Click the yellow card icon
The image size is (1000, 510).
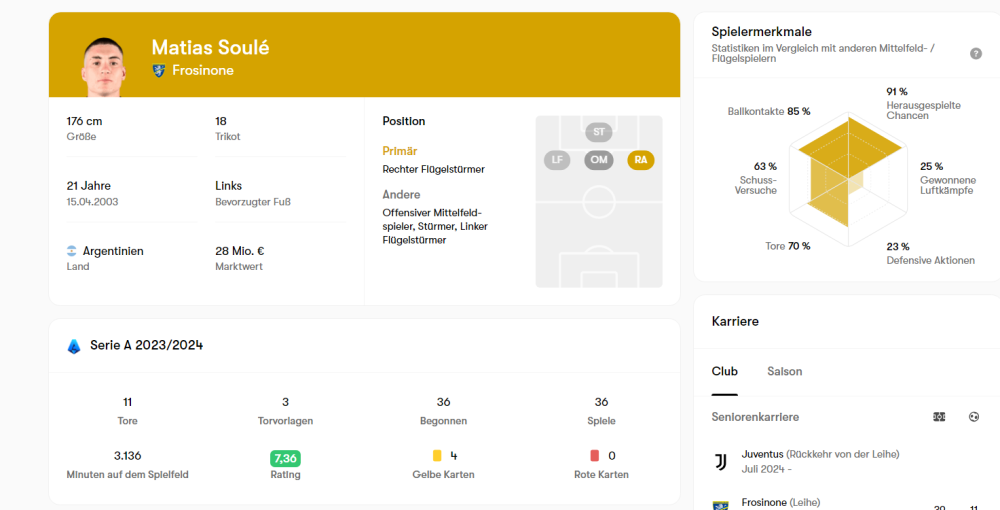point(437,455)
